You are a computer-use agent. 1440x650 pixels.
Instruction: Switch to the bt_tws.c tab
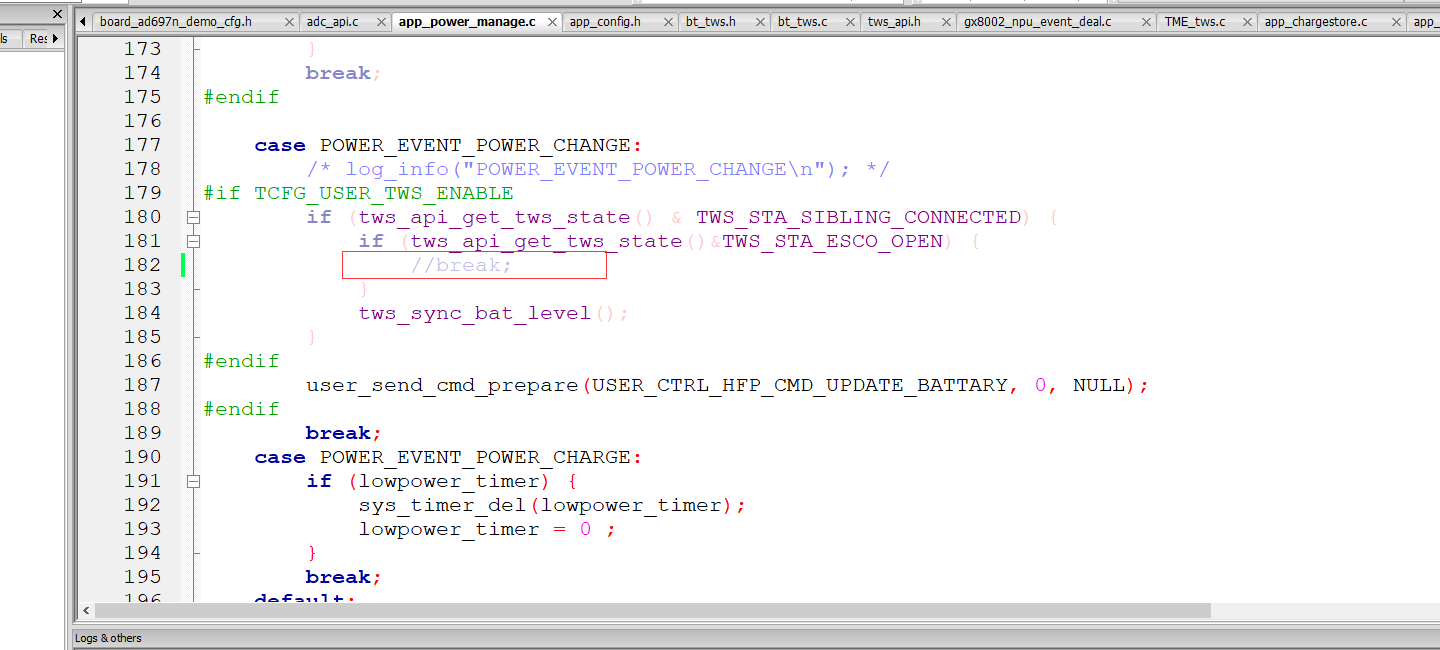tap(802, 21)
